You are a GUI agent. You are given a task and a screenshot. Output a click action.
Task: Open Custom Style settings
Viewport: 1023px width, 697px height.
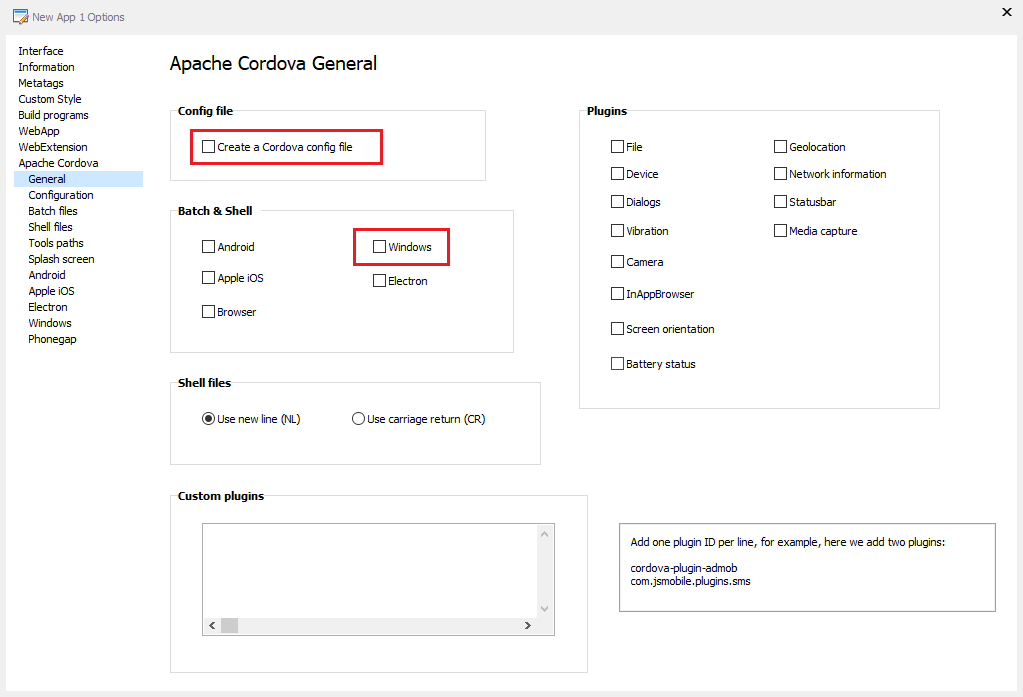pos(50,99)
